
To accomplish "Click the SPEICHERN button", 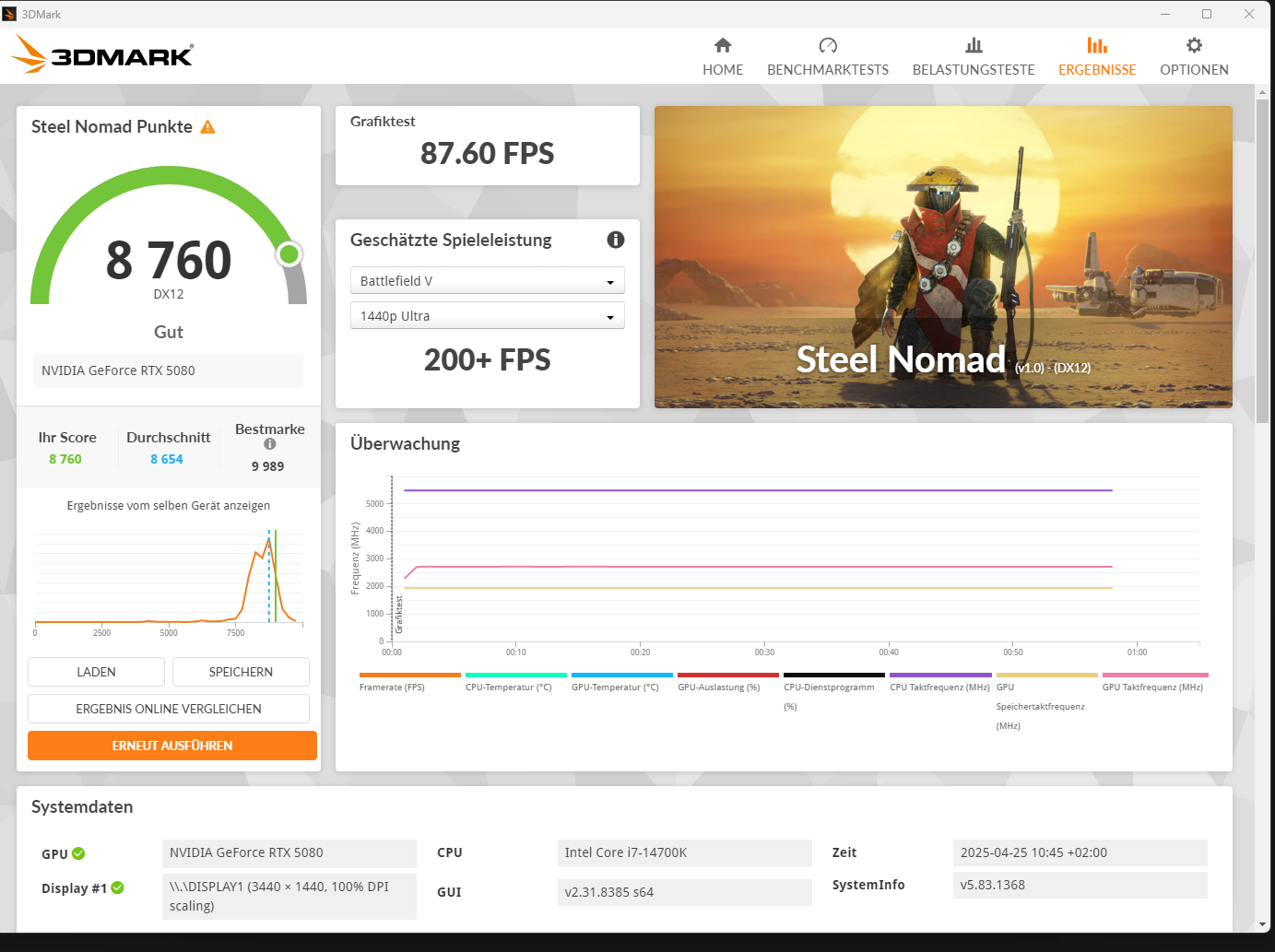I will click(x=241, y=672).
